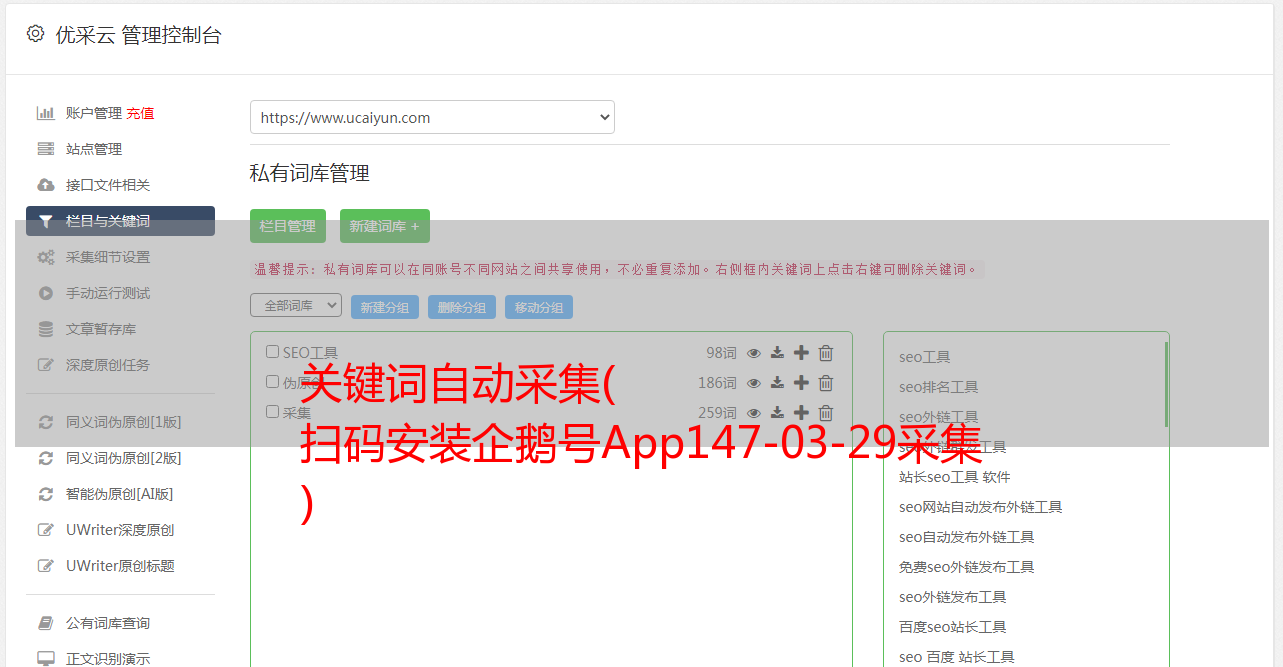Check the 采集 checkbox

point(272,412)
